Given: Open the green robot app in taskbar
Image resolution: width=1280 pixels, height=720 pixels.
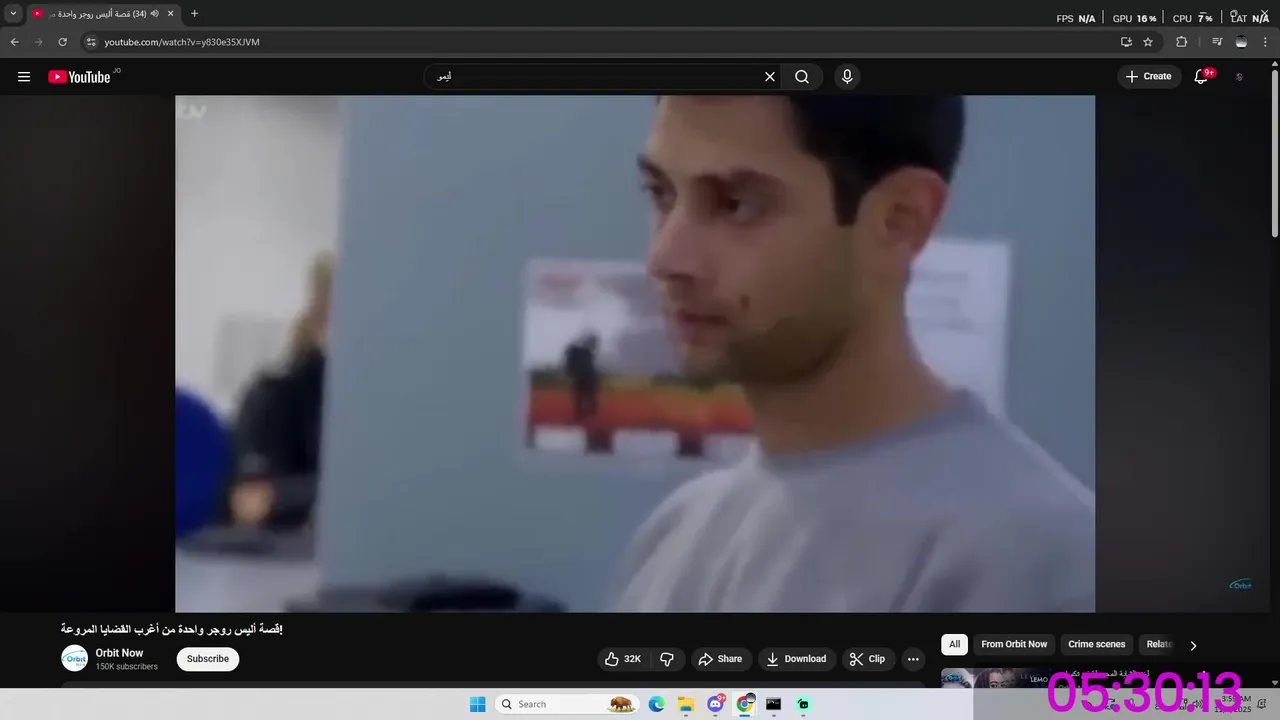Looking at the screenshot, I should tap(803, 704).
